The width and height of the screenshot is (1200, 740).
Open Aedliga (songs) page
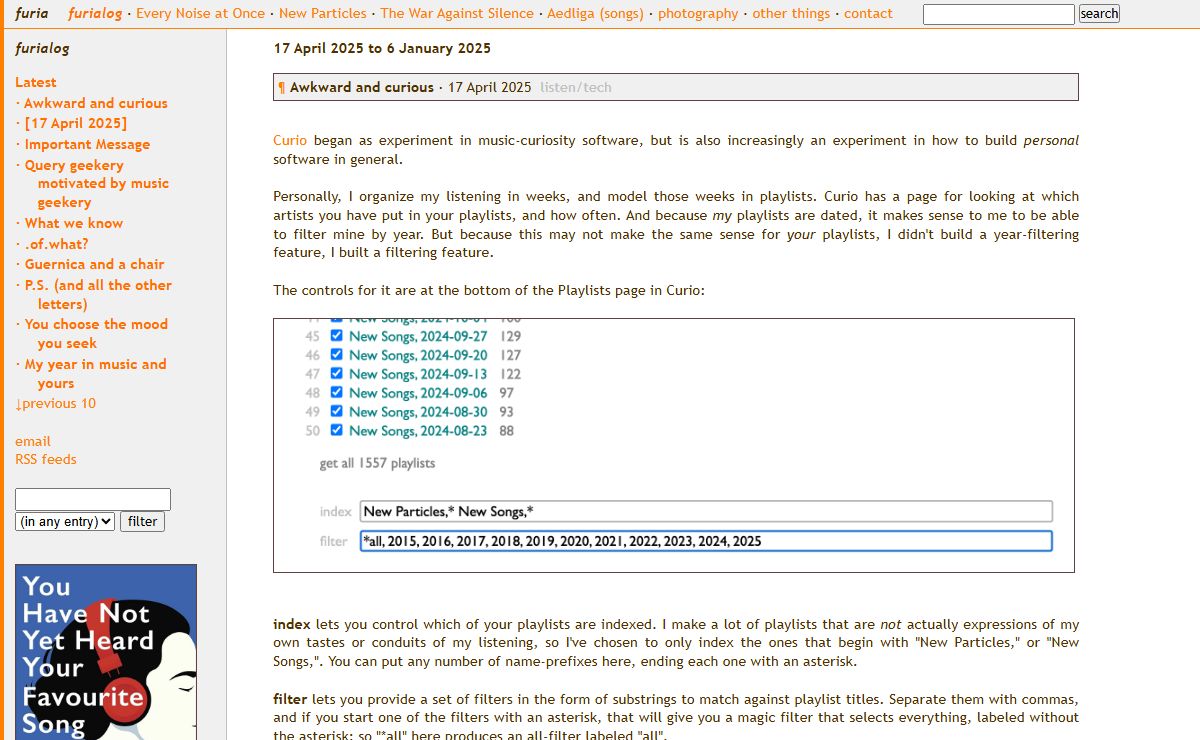point(595,14)
